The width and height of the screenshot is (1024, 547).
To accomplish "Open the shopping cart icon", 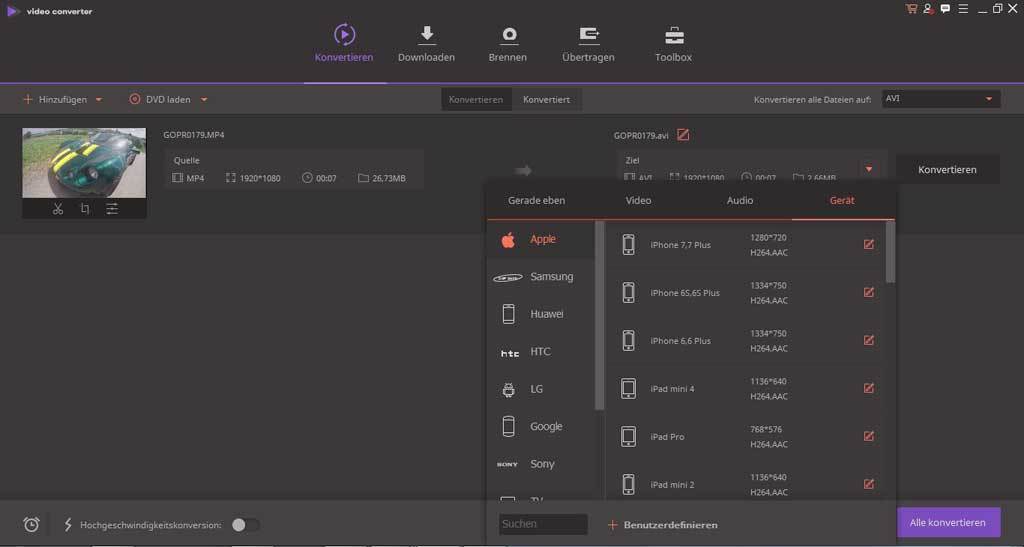I will [911, 8].
